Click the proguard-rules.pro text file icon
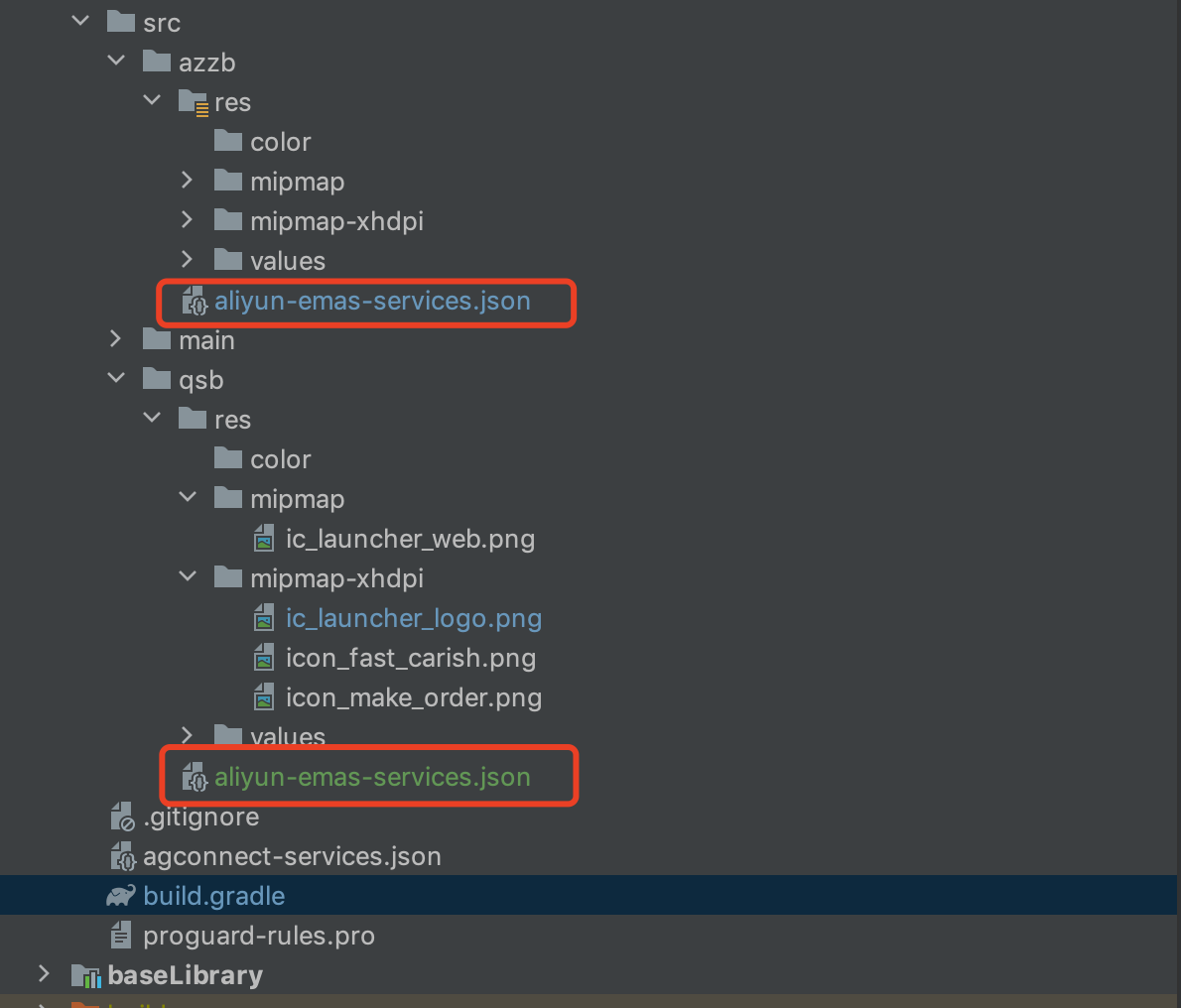 [x=120, y=935]
